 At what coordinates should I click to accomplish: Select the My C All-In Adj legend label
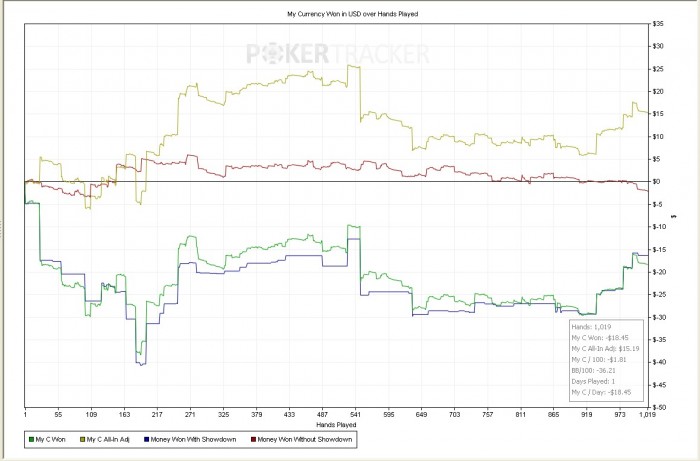108,440
